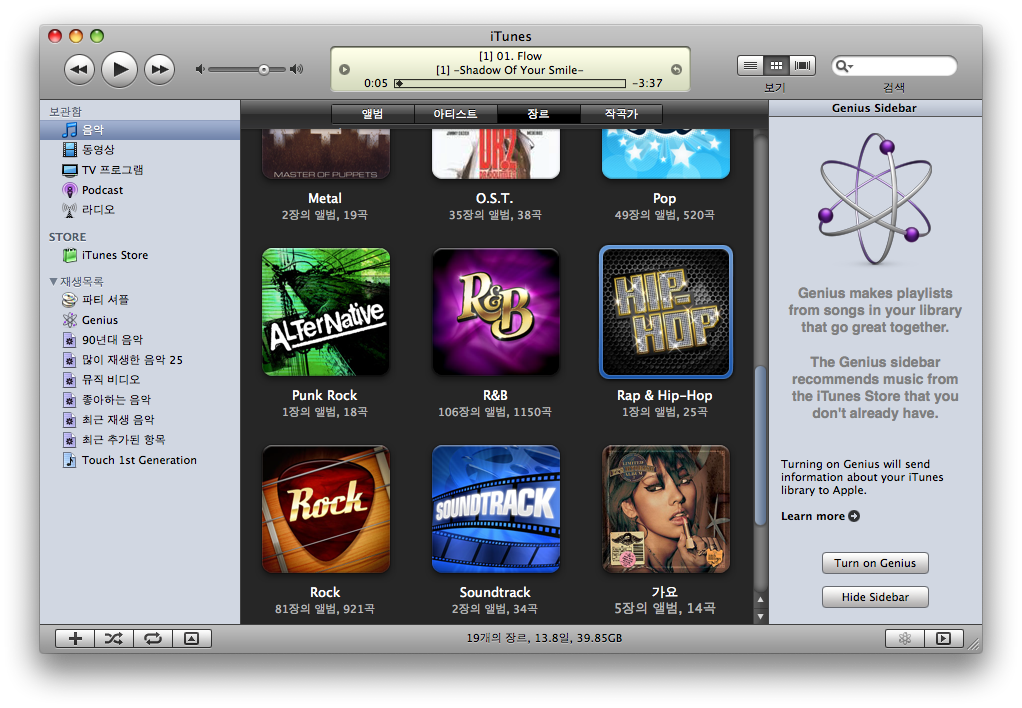Open 좋아하는 음악 smart playlist

139,400
